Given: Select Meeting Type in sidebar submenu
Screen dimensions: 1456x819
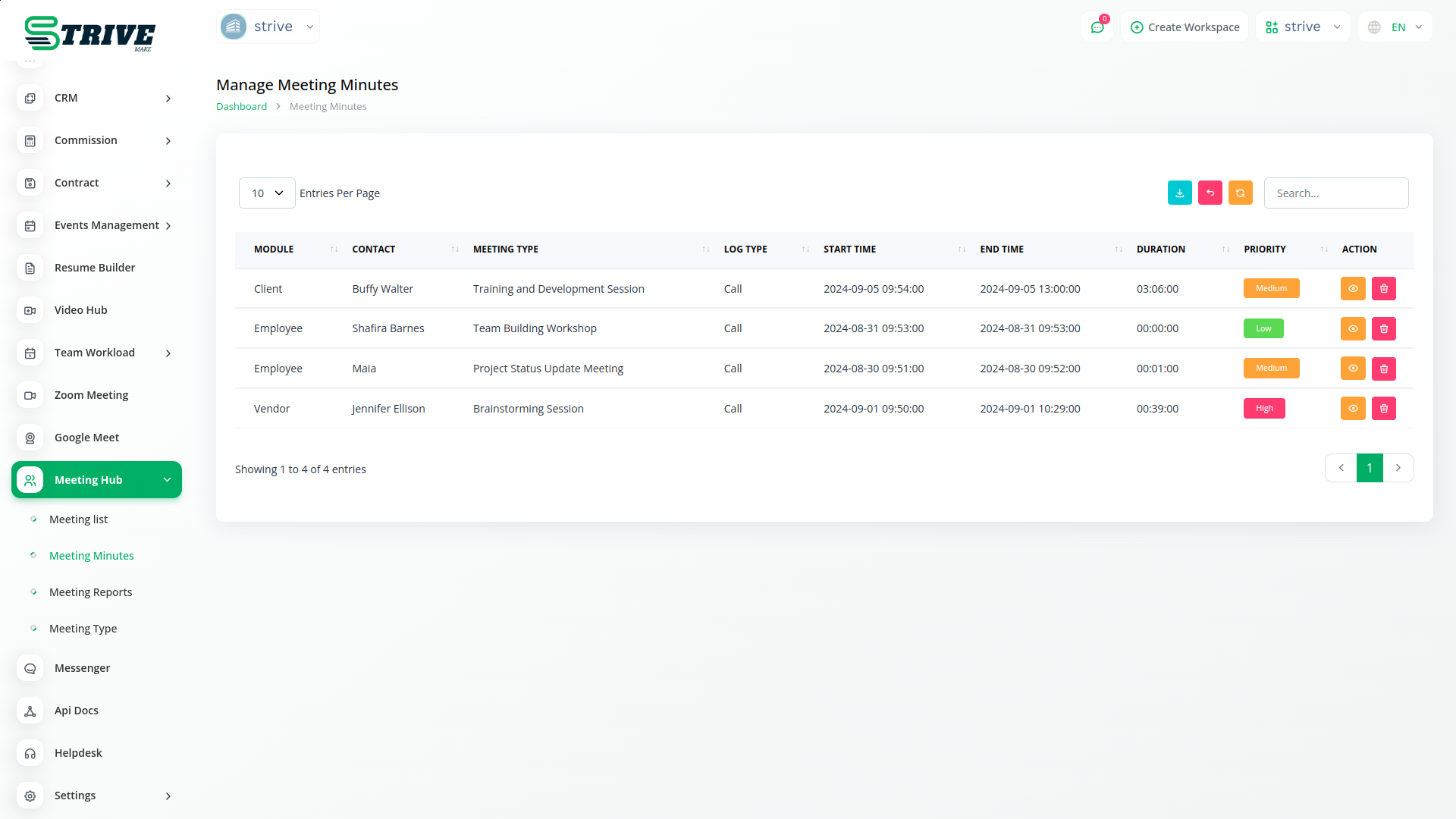Looking at the screenshot, I should pyautogui.click(x=83, y=629).
